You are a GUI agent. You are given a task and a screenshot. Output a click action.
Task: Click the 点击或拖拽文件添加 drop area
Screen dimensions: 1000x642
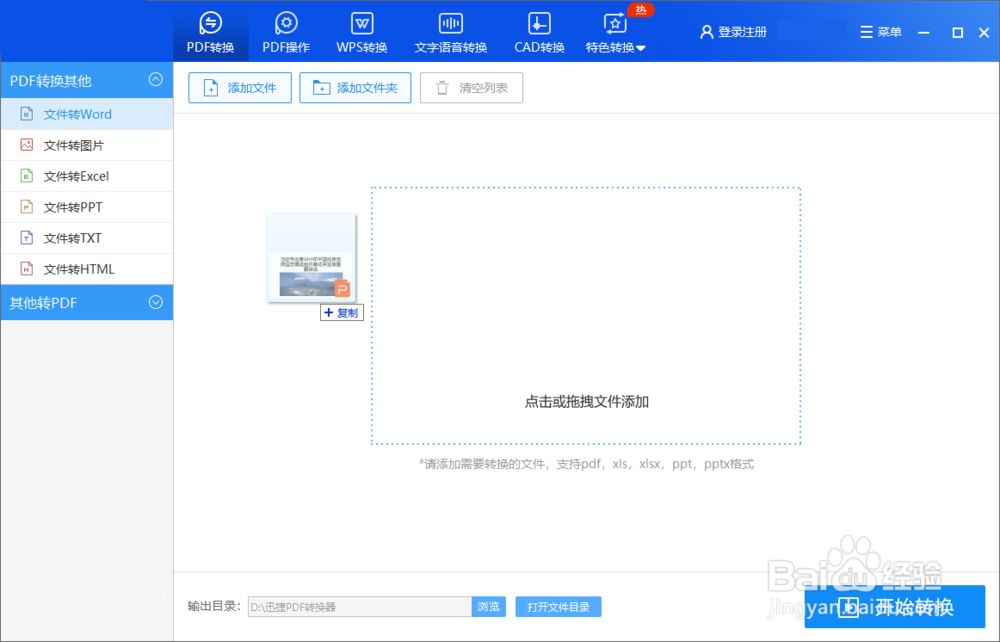586,316
